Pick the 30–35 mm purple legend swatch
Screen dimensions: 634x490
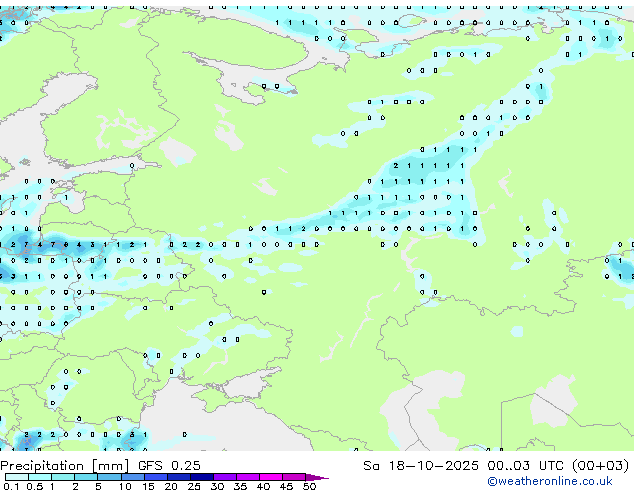[x=225, y=477]
